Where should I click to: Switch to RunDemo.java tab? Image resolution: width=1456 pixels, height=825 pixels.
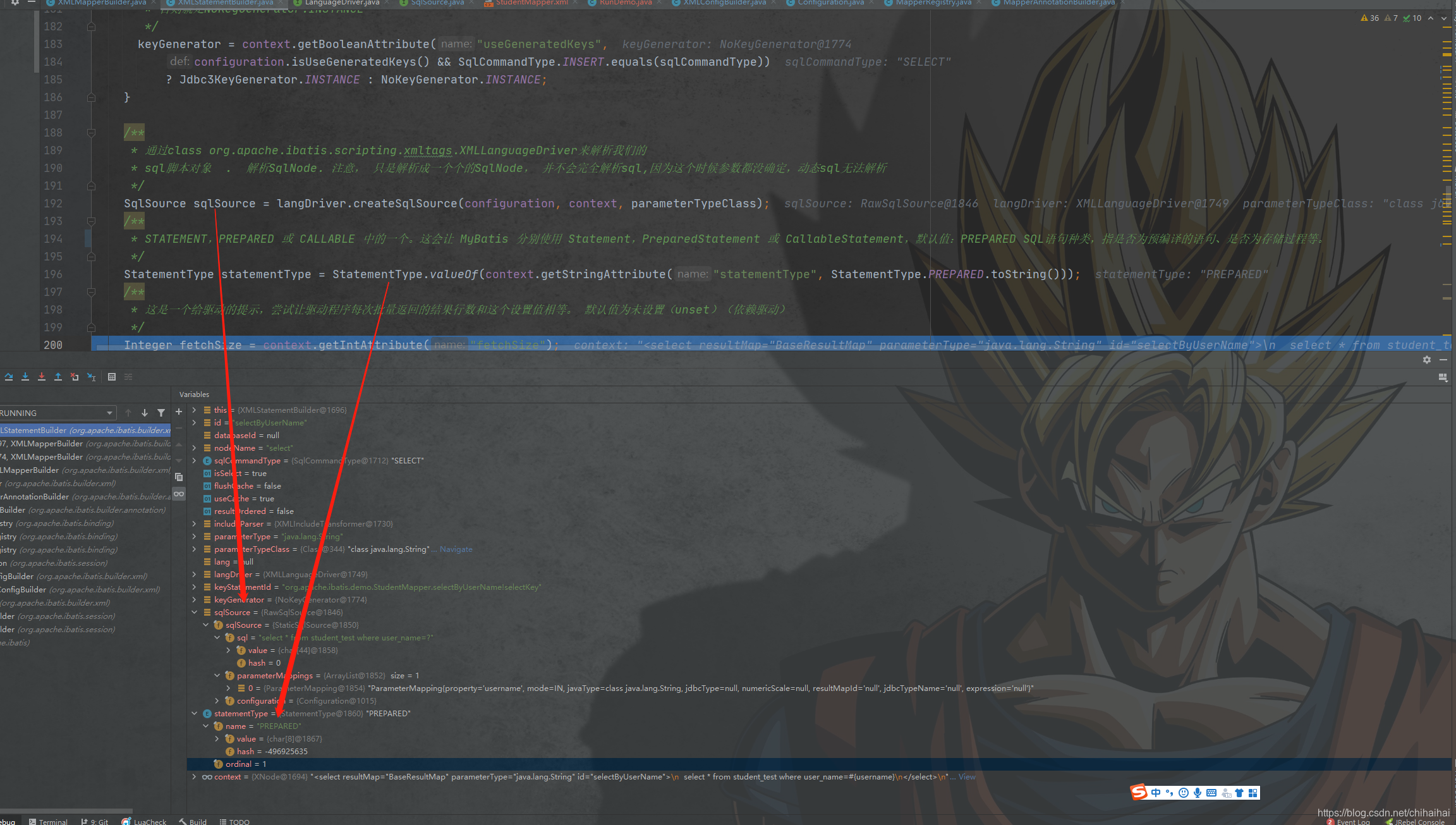(626, 3)
